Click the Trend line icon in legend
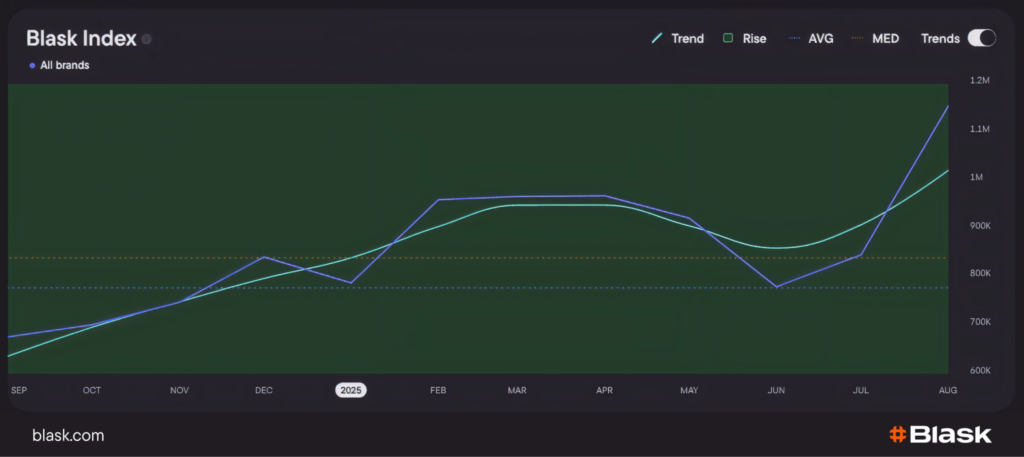This screenshot has width=1024, height=457. tap(657, 39)
